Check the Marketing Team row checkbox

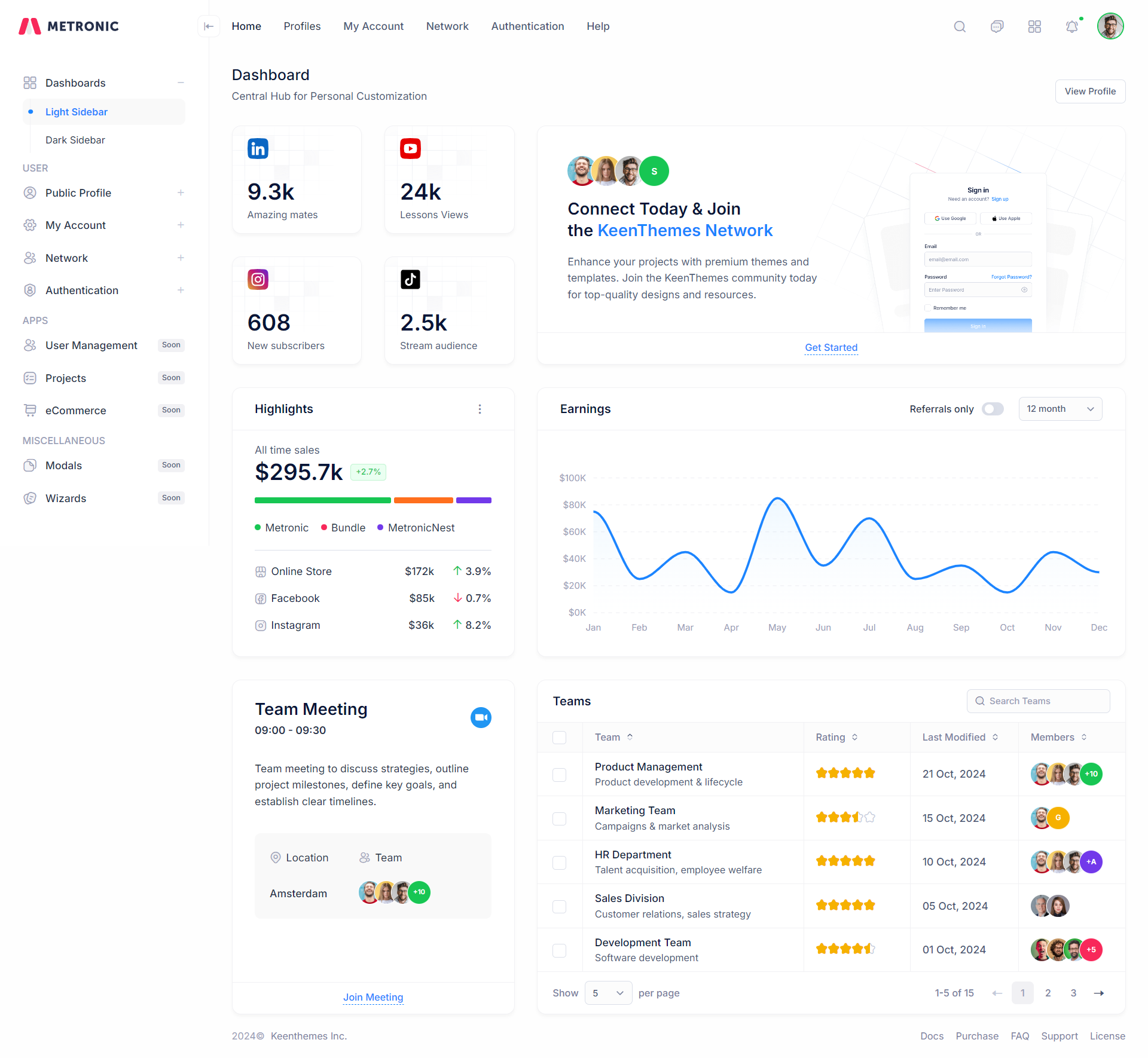tap(560, 818)
